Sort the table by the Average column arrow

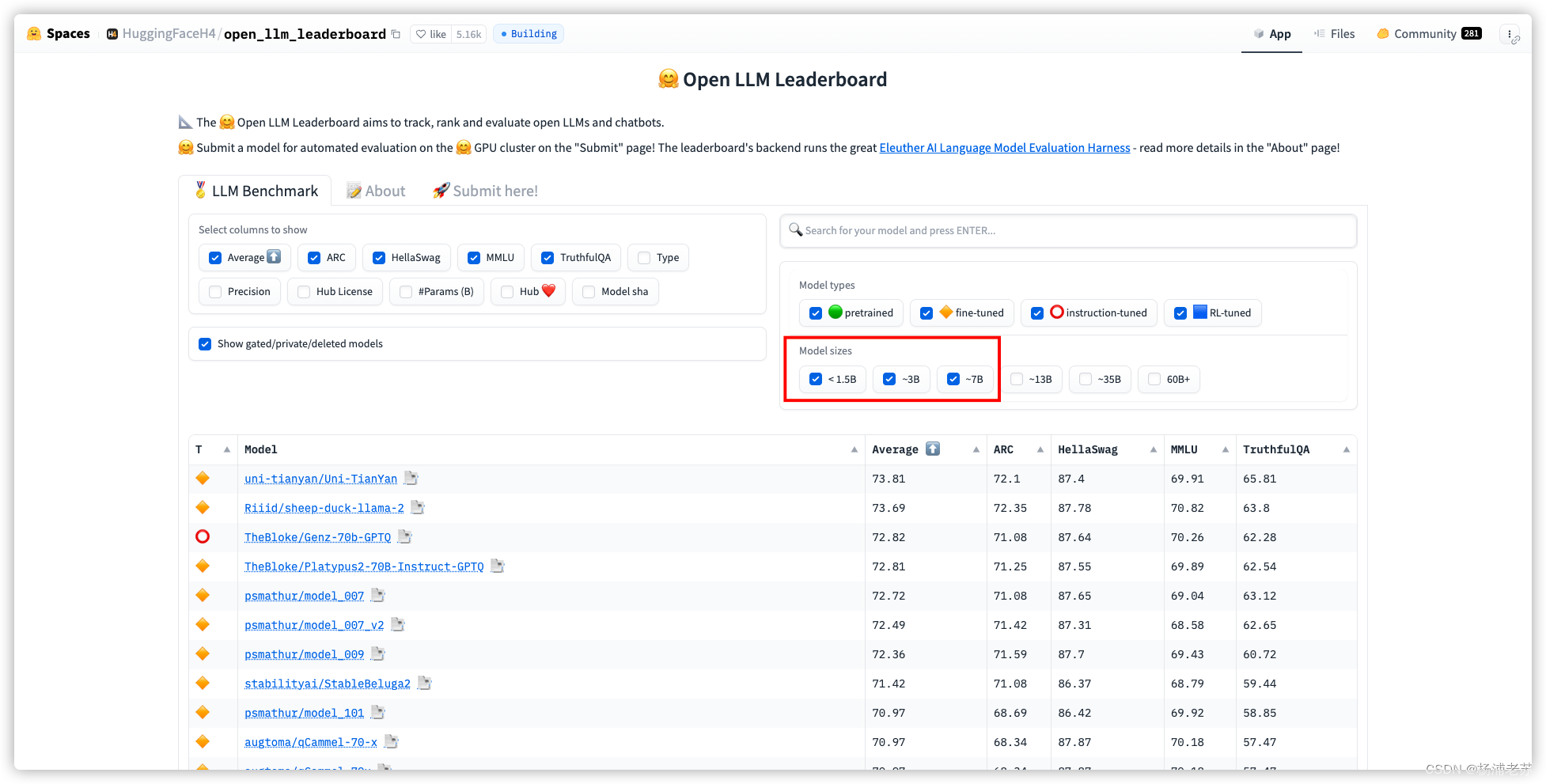point(976,449)
